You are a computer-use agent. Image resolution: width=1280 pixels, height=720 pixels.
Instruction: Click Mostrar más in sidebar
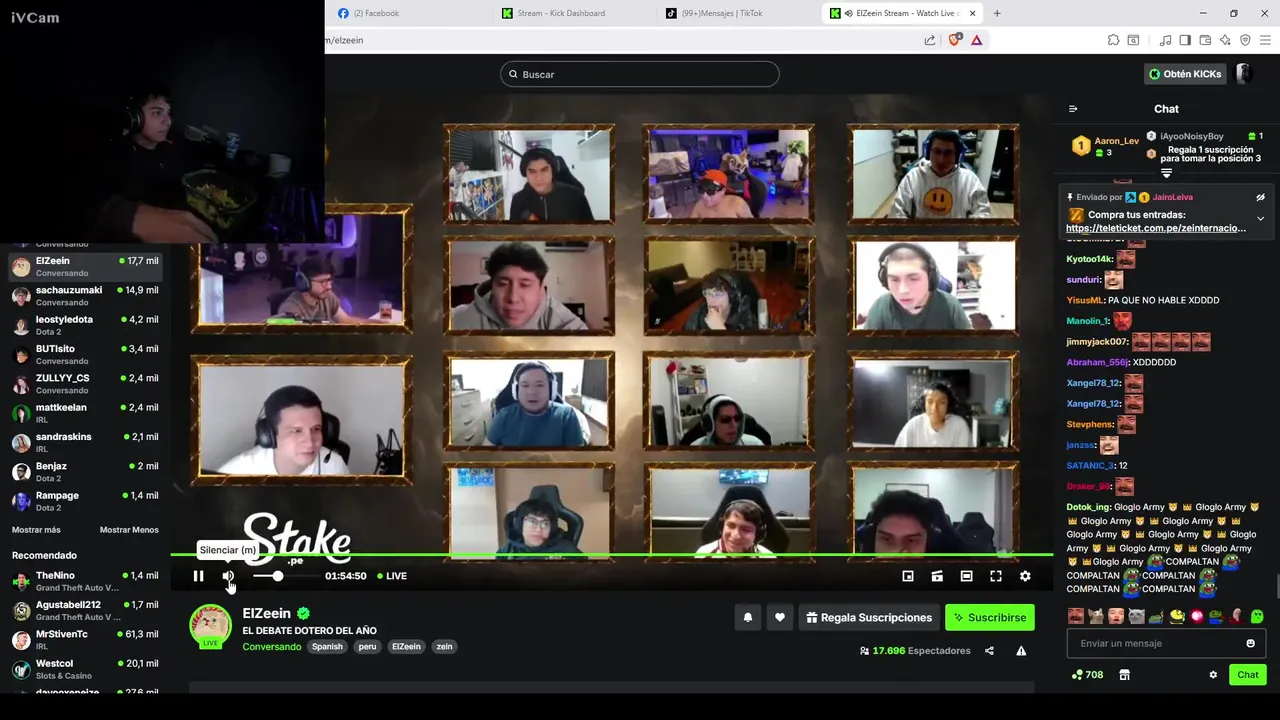click(x=36, y=530)
